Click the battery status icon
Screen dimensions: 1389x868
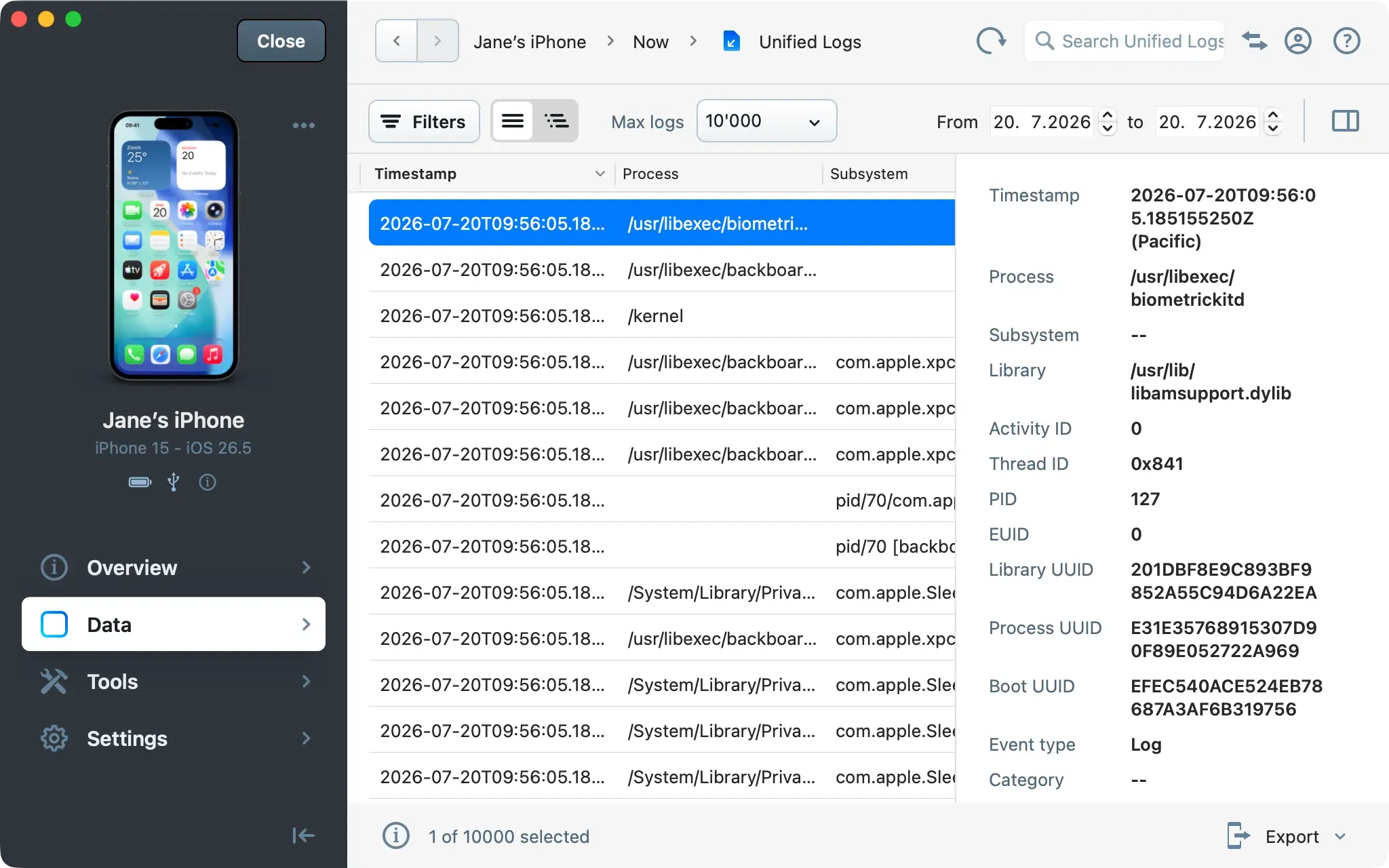pyautogui.click(x=140, y=482)
